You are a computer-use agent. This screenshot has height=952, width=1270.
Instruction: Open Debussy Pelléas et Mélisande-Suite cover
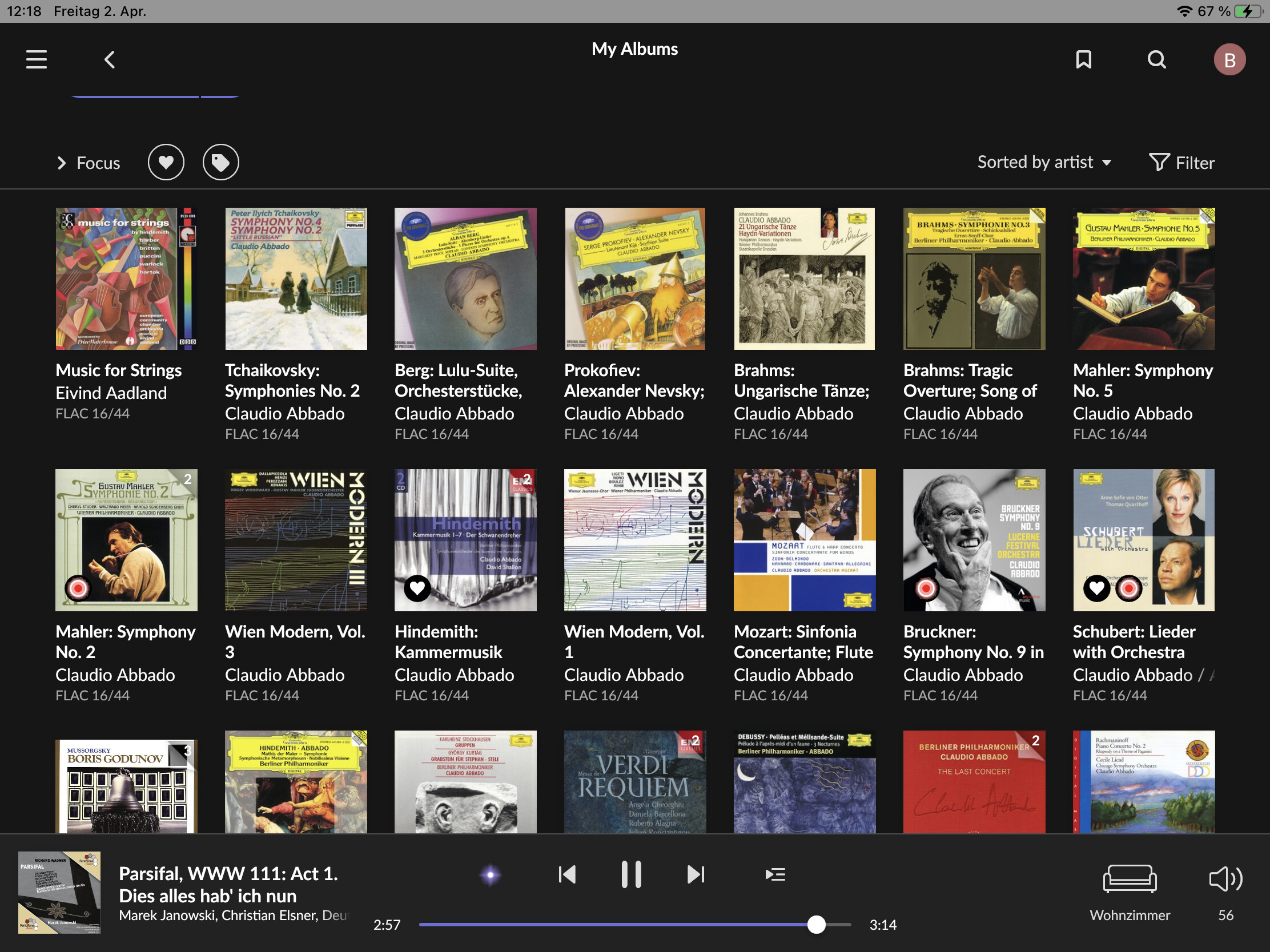[805, 782]
